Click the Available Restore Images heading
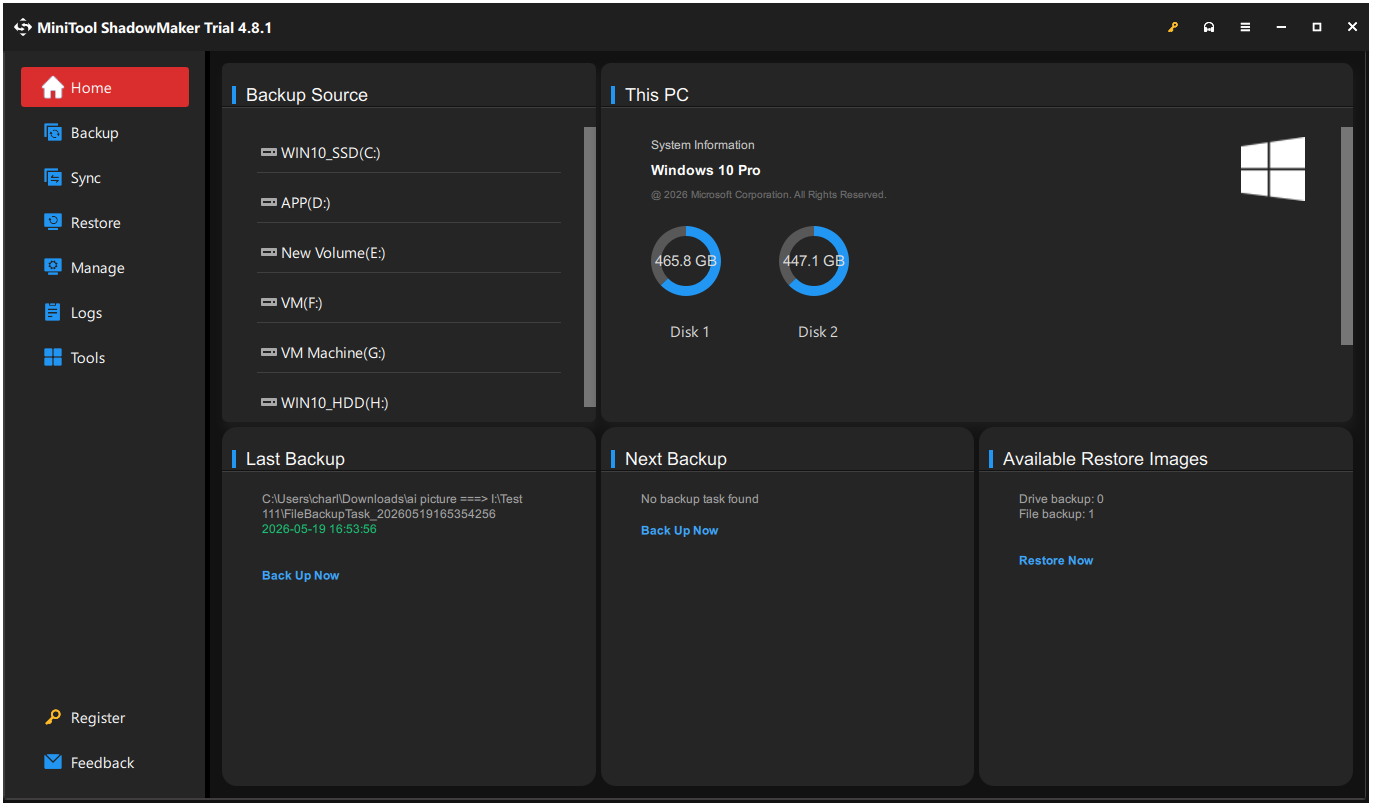 click(1105, 459)
